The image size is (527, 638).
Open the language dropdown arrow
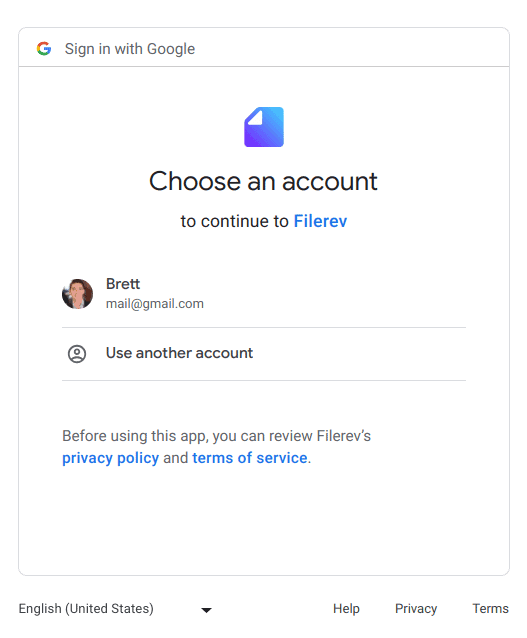[207, 610]
